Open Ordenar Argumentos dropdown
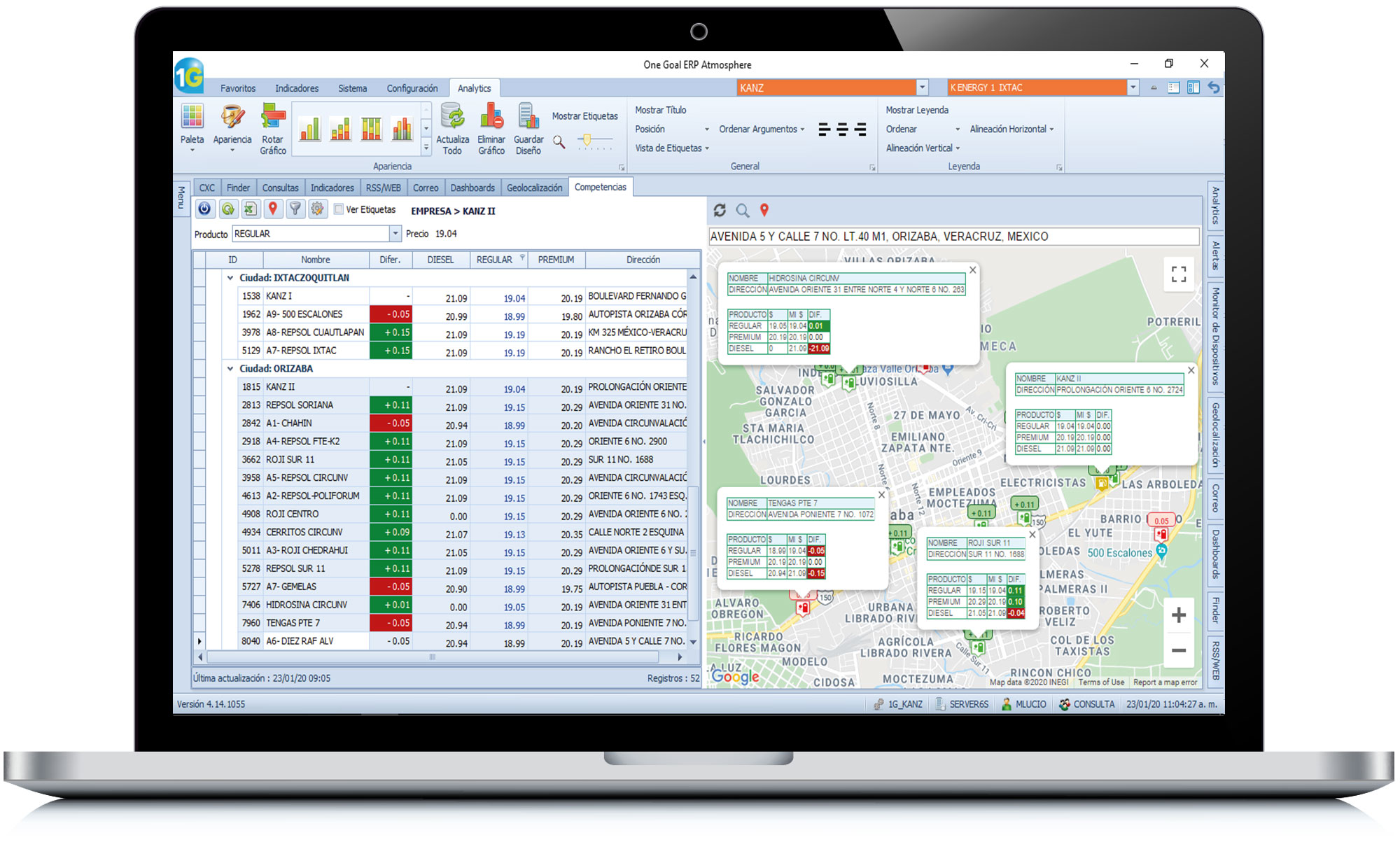Screen dimensions: 1400x842 pos(762,129)
